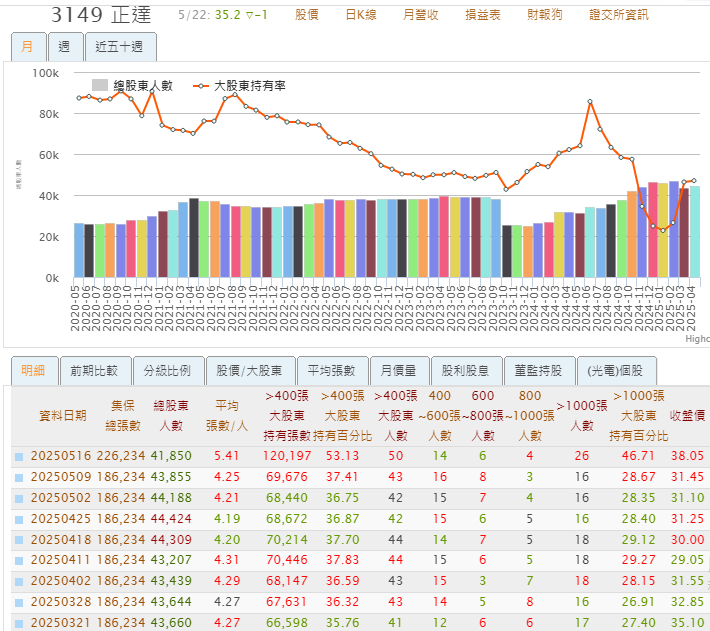Open the 股利股息 tab
This screenshot has height=631, width=710.
[465, 370]
